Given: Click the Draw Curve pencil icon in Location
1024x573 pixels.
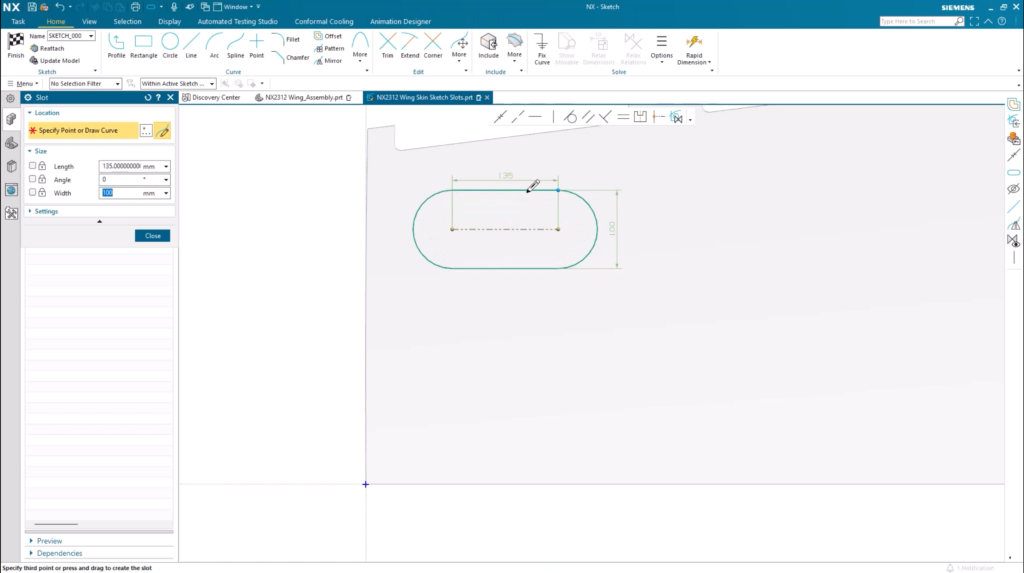Looking at the screenshot, I should coord(162,131).
